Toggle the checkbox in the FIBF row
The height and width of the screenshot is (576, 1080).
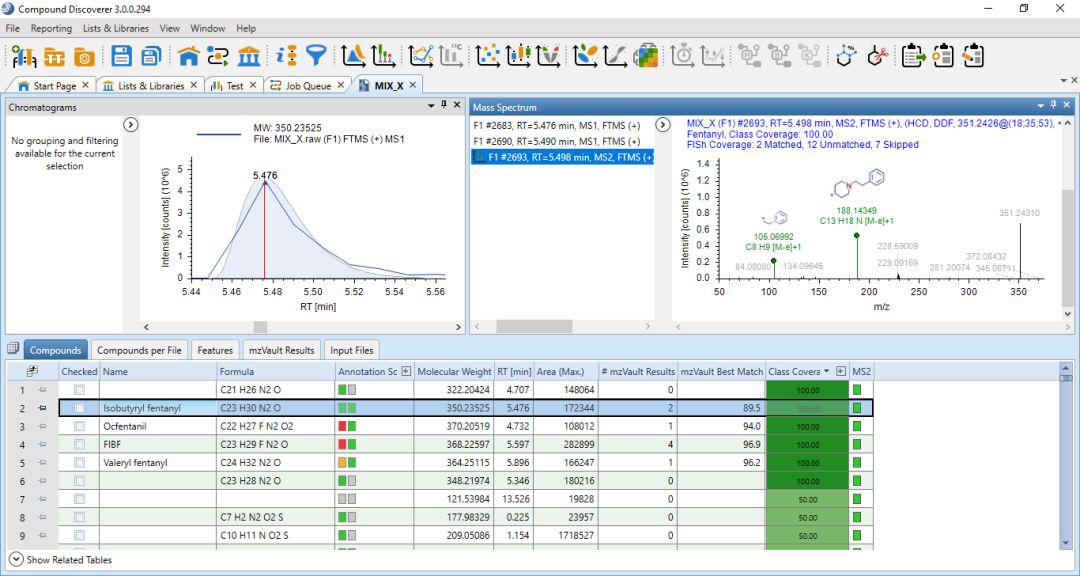pyautogui.click(x=80, y=444)
